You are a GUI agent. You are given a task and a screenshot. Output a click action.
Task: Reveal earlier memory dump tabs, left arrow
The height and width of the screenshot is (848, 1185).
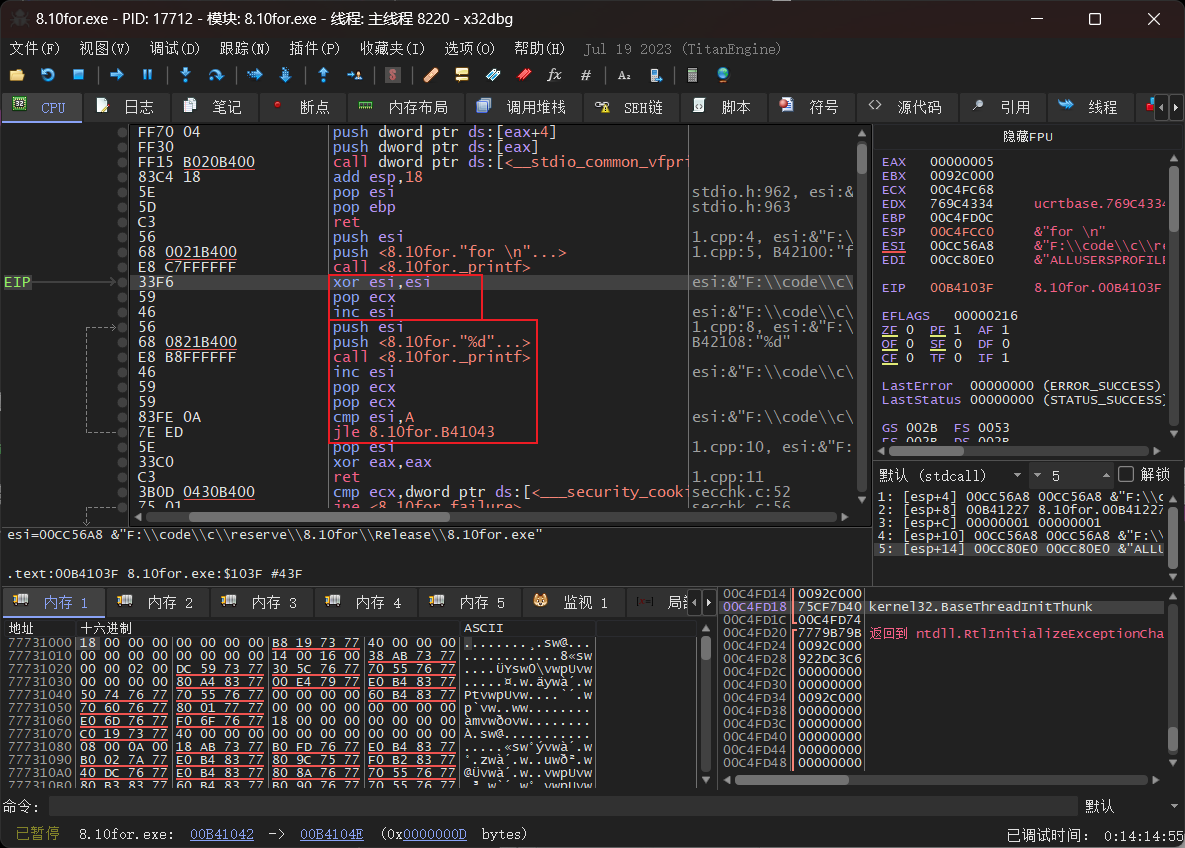[695, 602]
